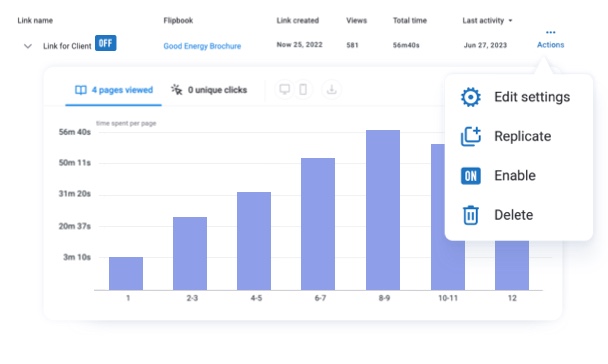Screen dimensions: 608x364
Task: Collapse the Link for Client row chevron
Action: tap(28, 46)
